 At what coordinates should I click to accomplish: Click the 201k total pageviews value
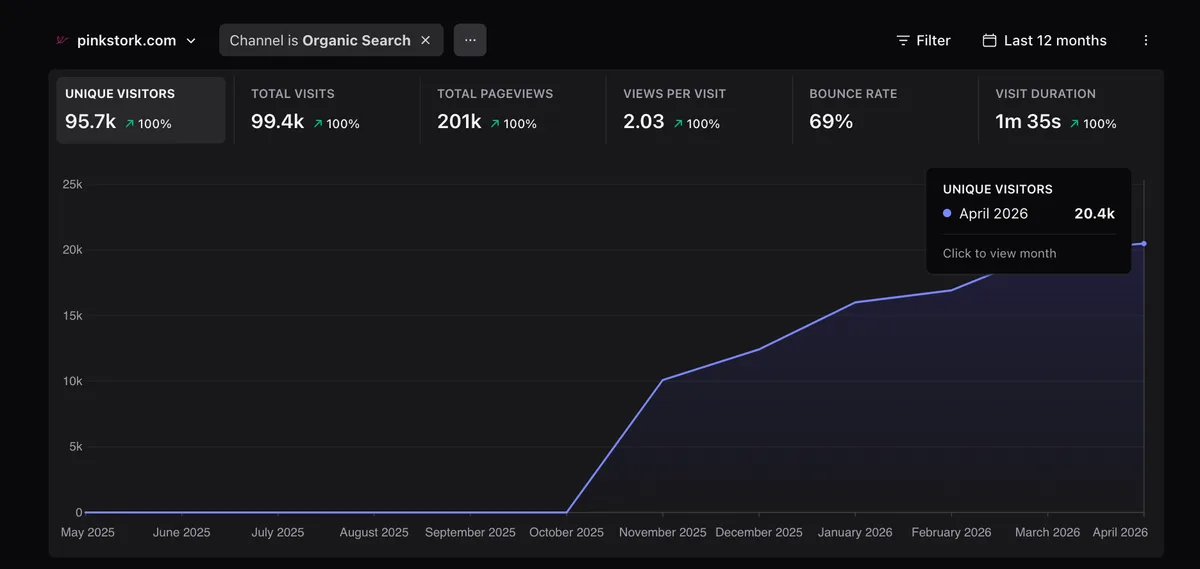coord(459,122)
